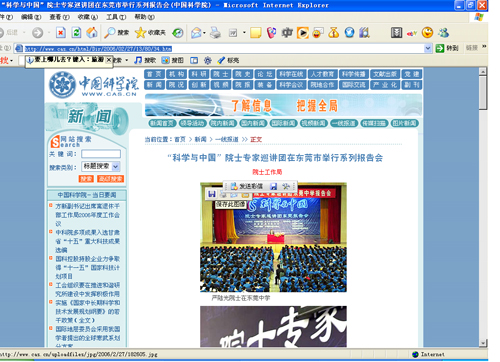Screen dimensions: 500x362
Task: Click the vertical scrollbar down arrow
Action: 483,343
